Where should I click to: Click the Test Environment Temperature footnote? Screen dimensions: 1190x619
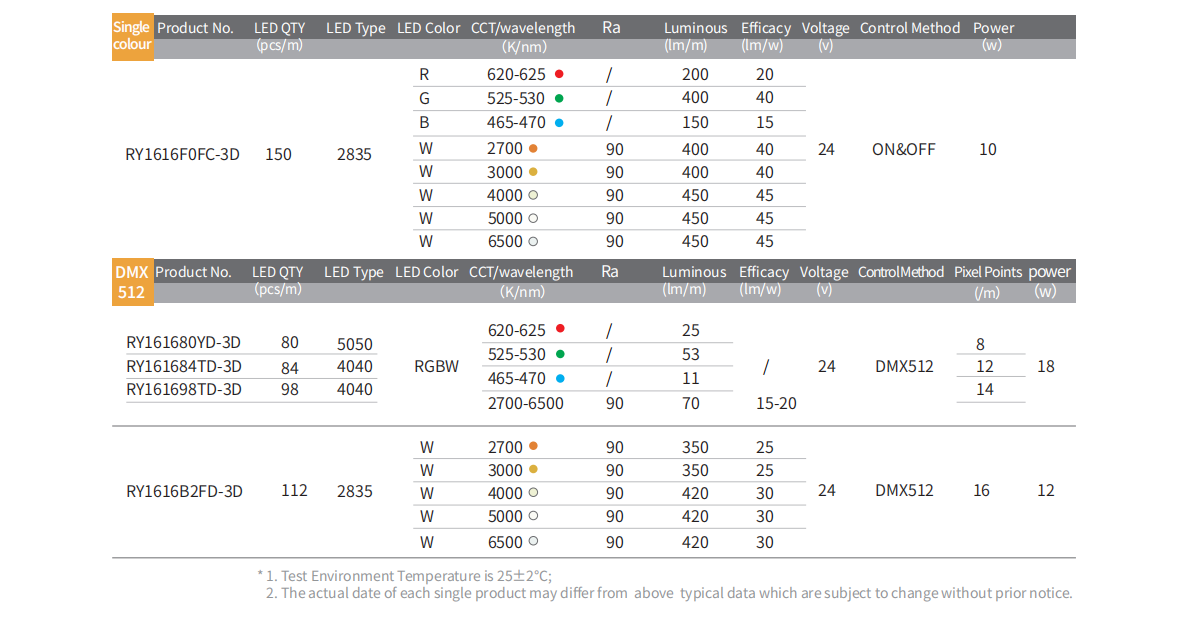click(408, 576)
